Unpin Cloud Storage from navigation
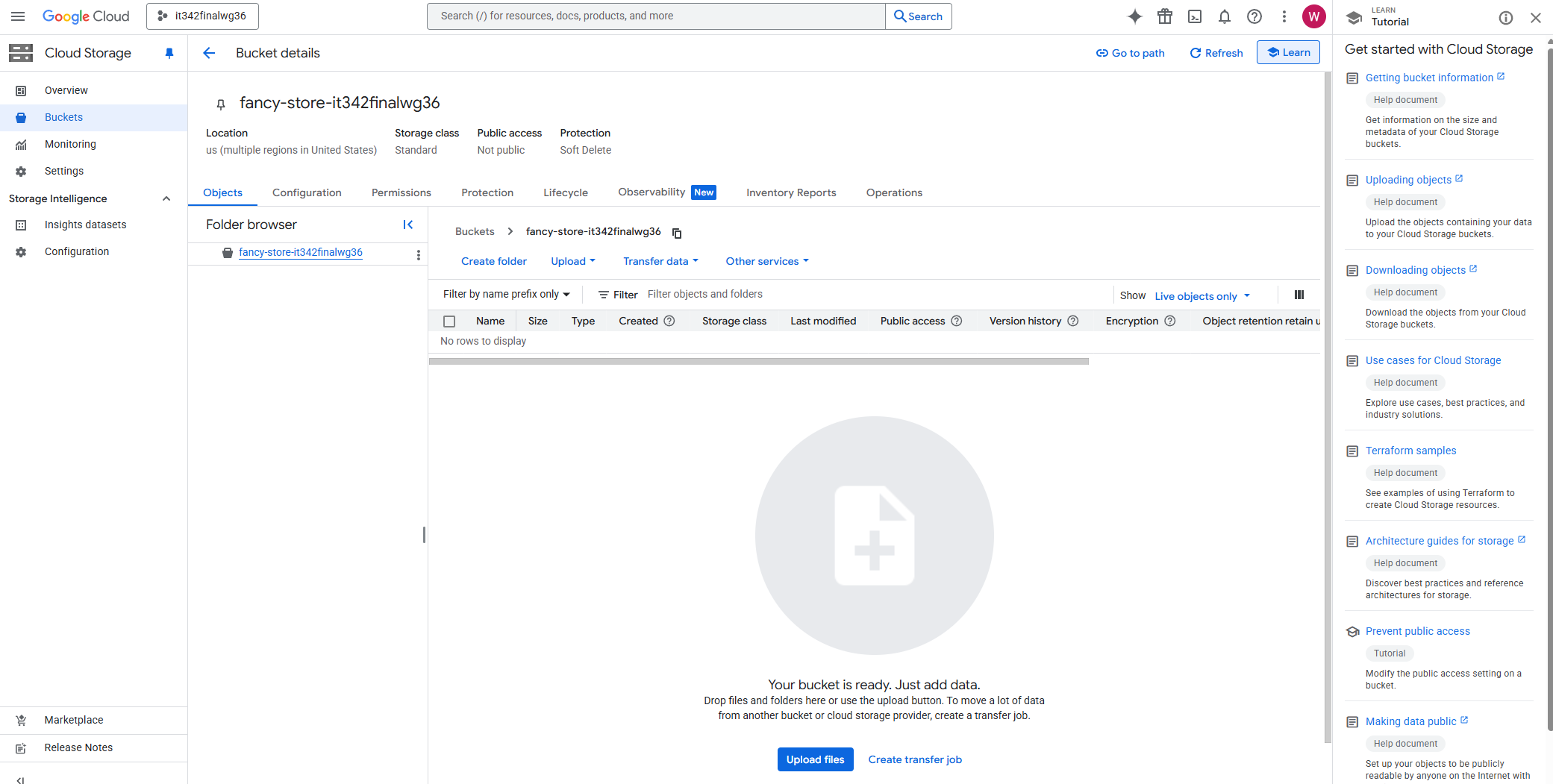Viewport: 1553px width, 784px height. coord(169,53)
